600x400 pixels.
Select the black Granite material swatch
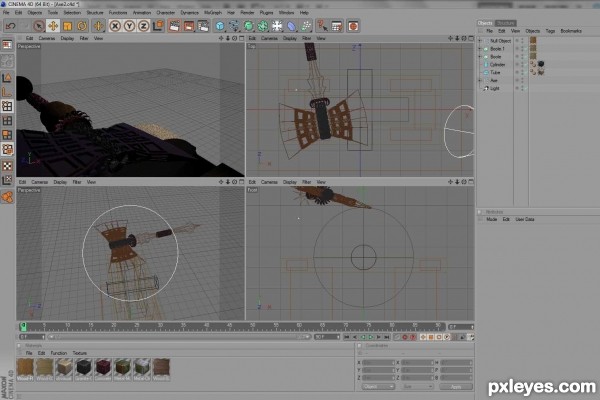[84, 367]
